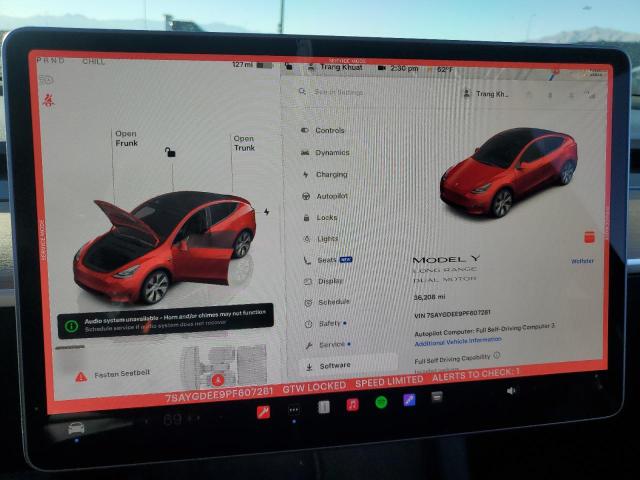The width and height of the screenshot is (640, 480).
Task: Tap the CHILL drive mode label
Action: pos(93,62)
